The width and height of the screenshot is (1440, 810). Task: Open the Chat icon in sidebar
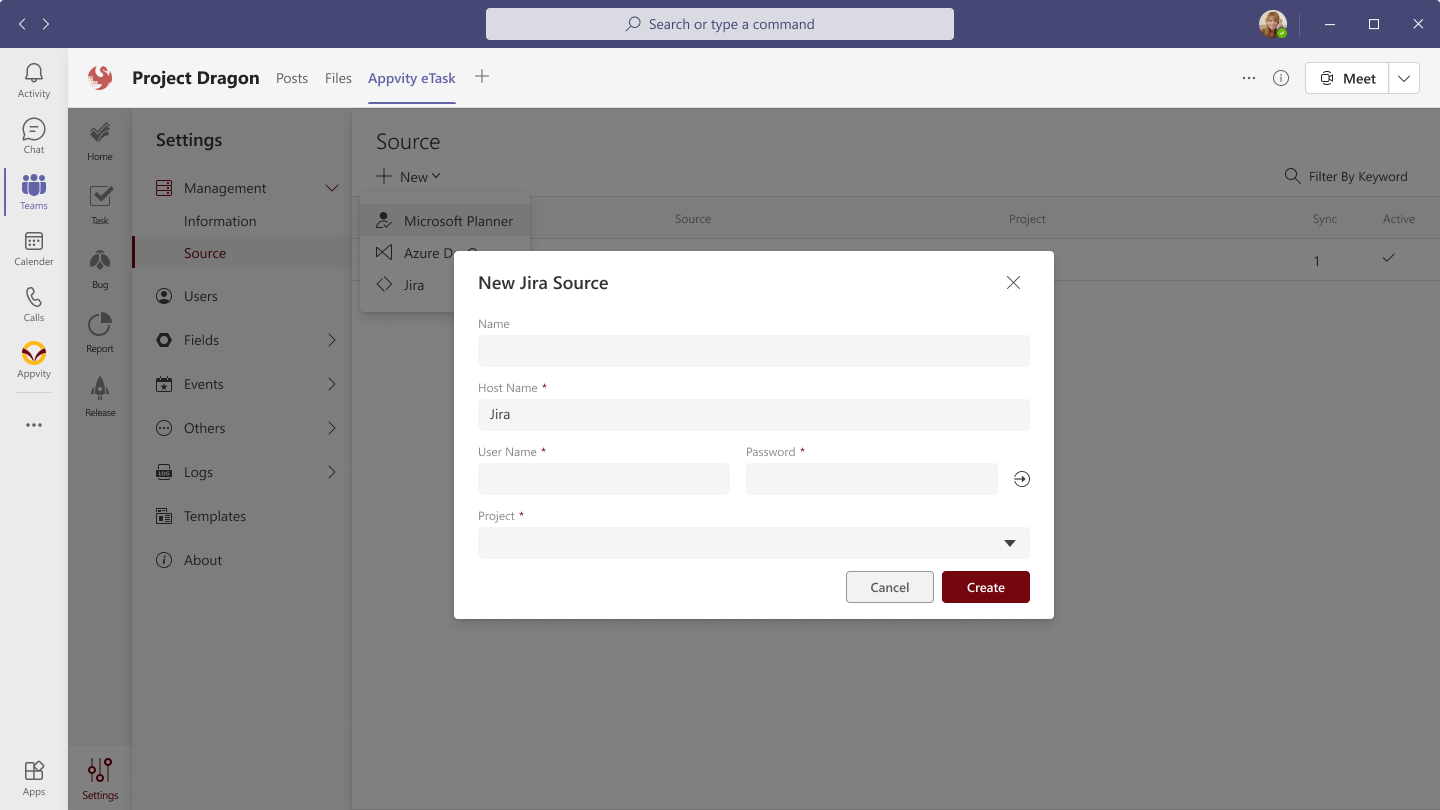coord(34,136)
